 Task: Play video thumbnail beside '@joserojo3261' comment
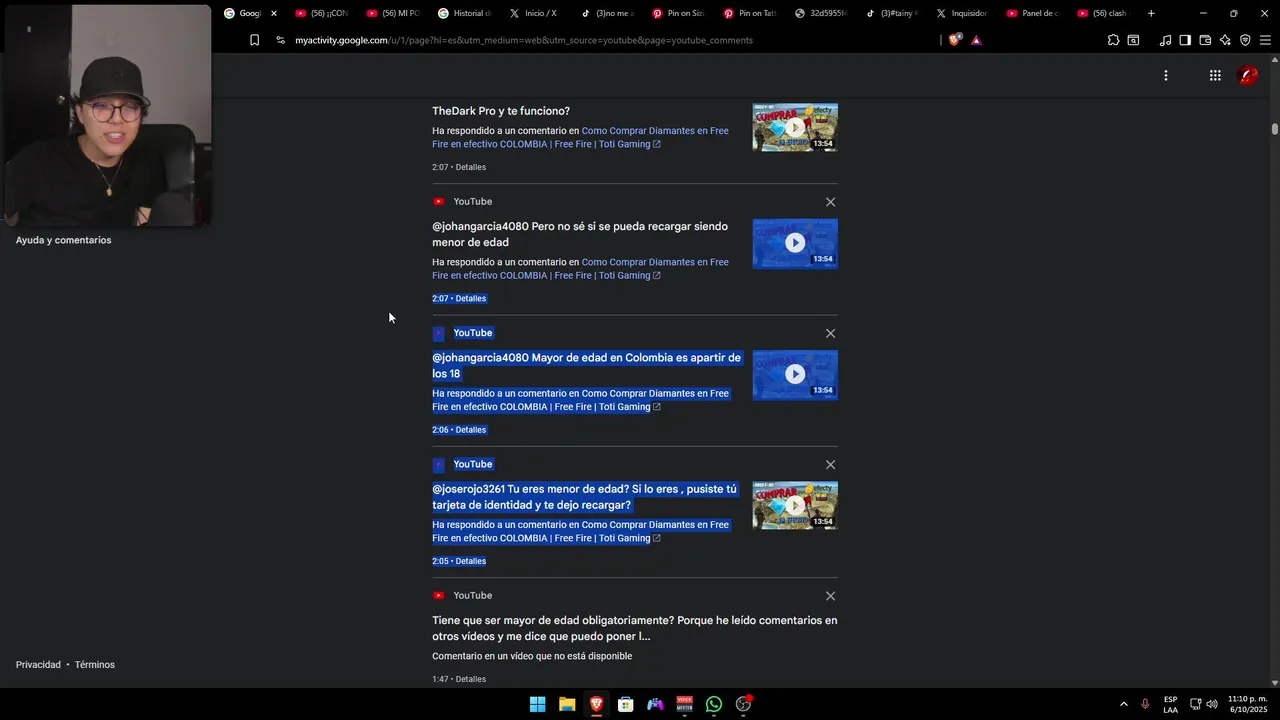click(795, 505)
